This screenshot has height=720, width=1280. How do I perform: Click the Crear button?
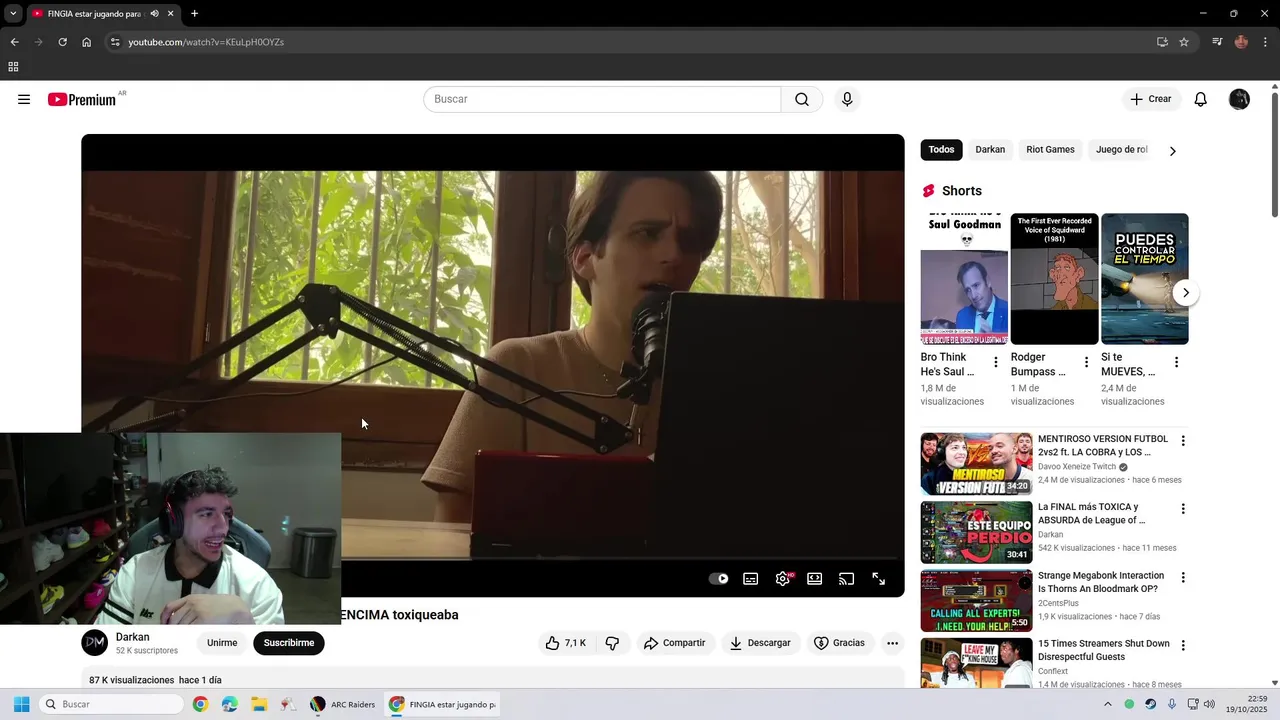(1150, 99)
